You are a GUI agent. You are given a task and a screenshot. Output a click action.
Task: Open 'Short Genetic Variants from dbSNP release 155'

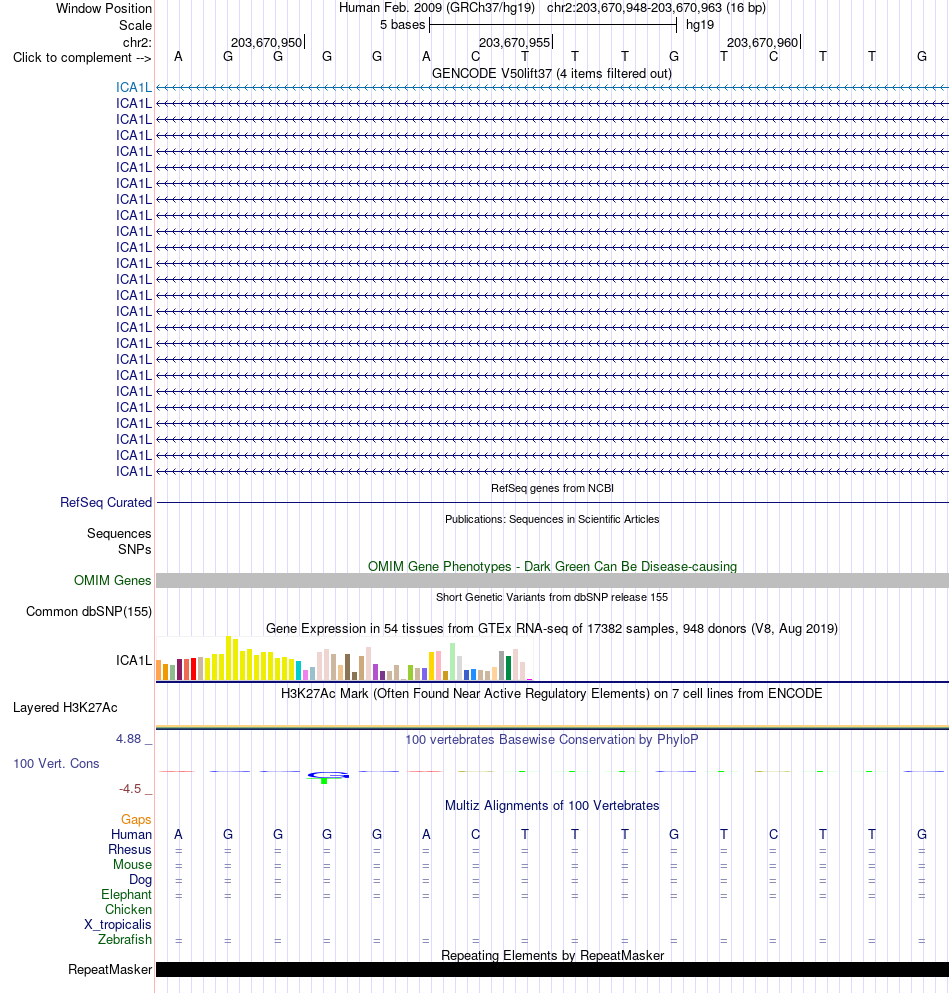pos(552,597)
